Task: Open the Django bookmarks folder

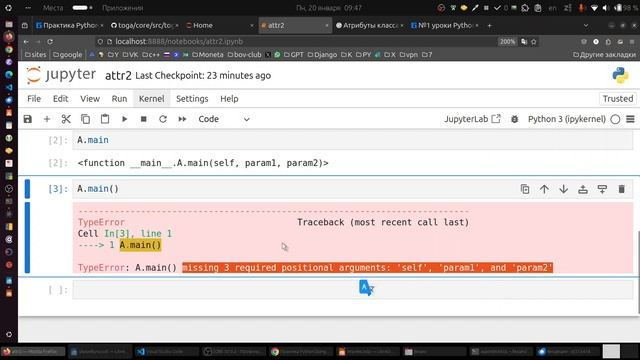Action: click(x=322, y=55)
